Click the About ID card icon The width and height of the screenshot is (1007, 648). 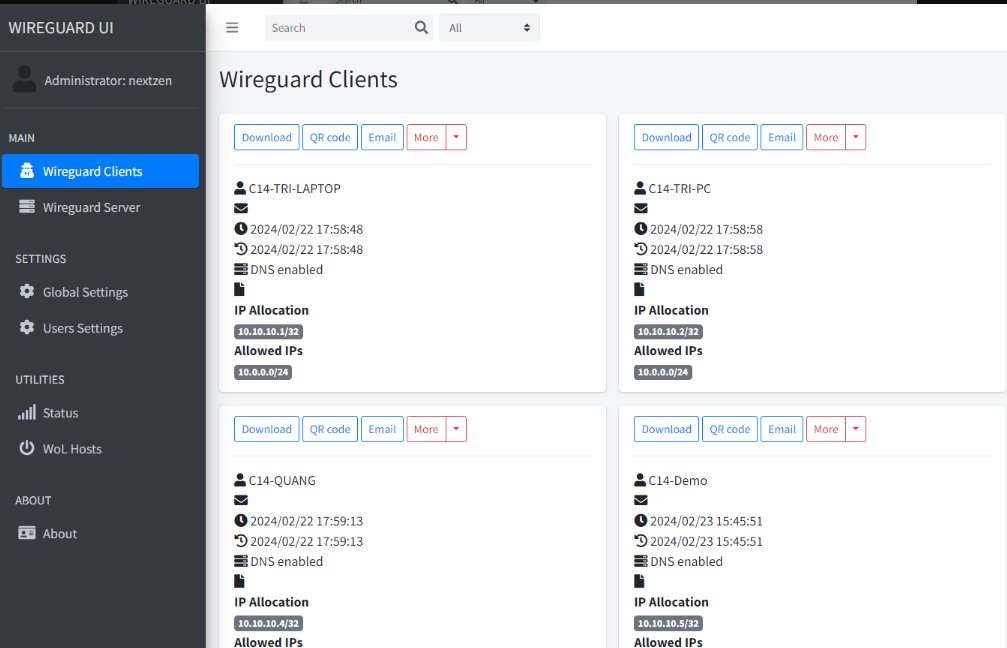[x=26, y=533]
